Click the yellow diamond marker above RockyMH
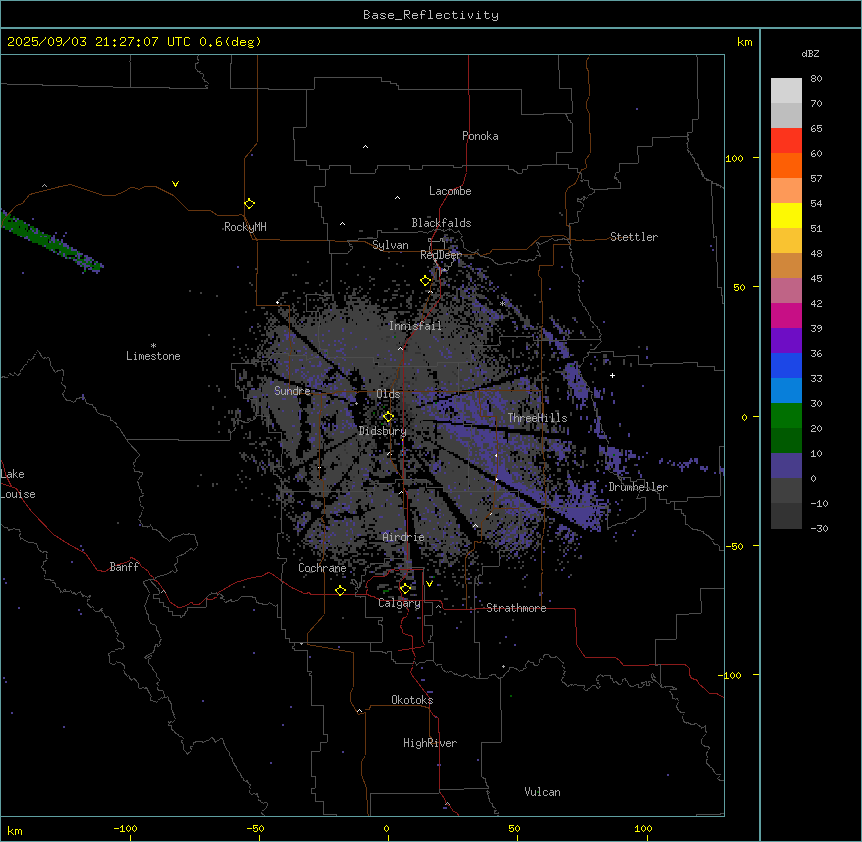 pos(249,204)
